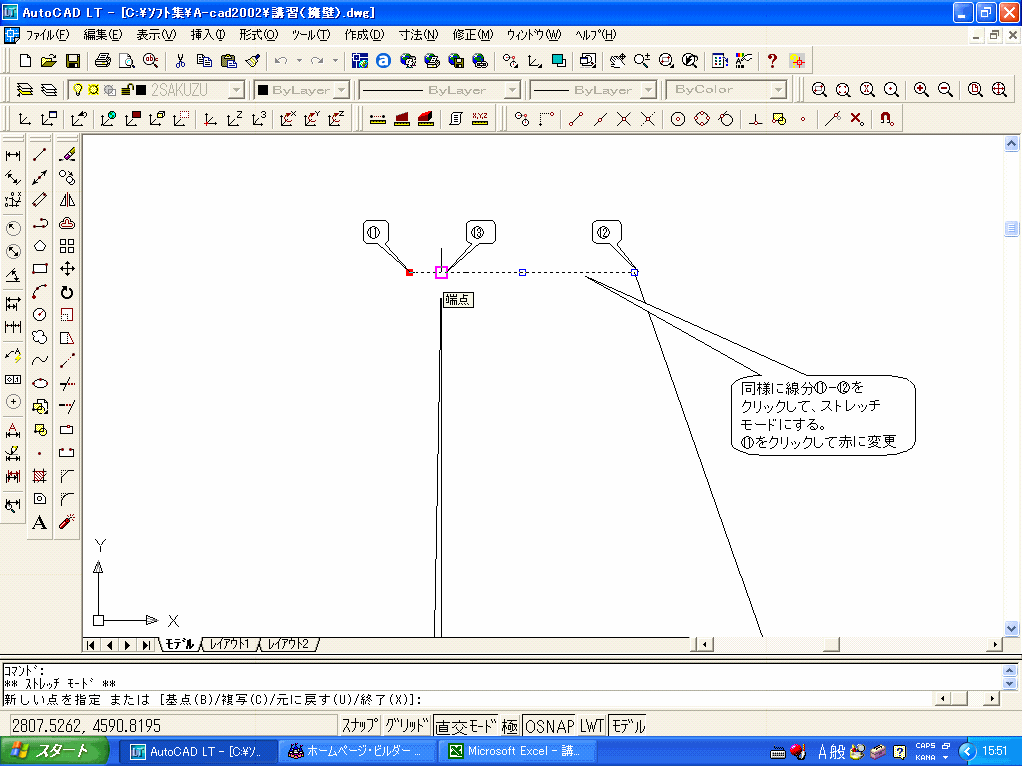Open the 表示(V) menu
The width and height of the screenshot is (1023, 767).
point(156,35)
